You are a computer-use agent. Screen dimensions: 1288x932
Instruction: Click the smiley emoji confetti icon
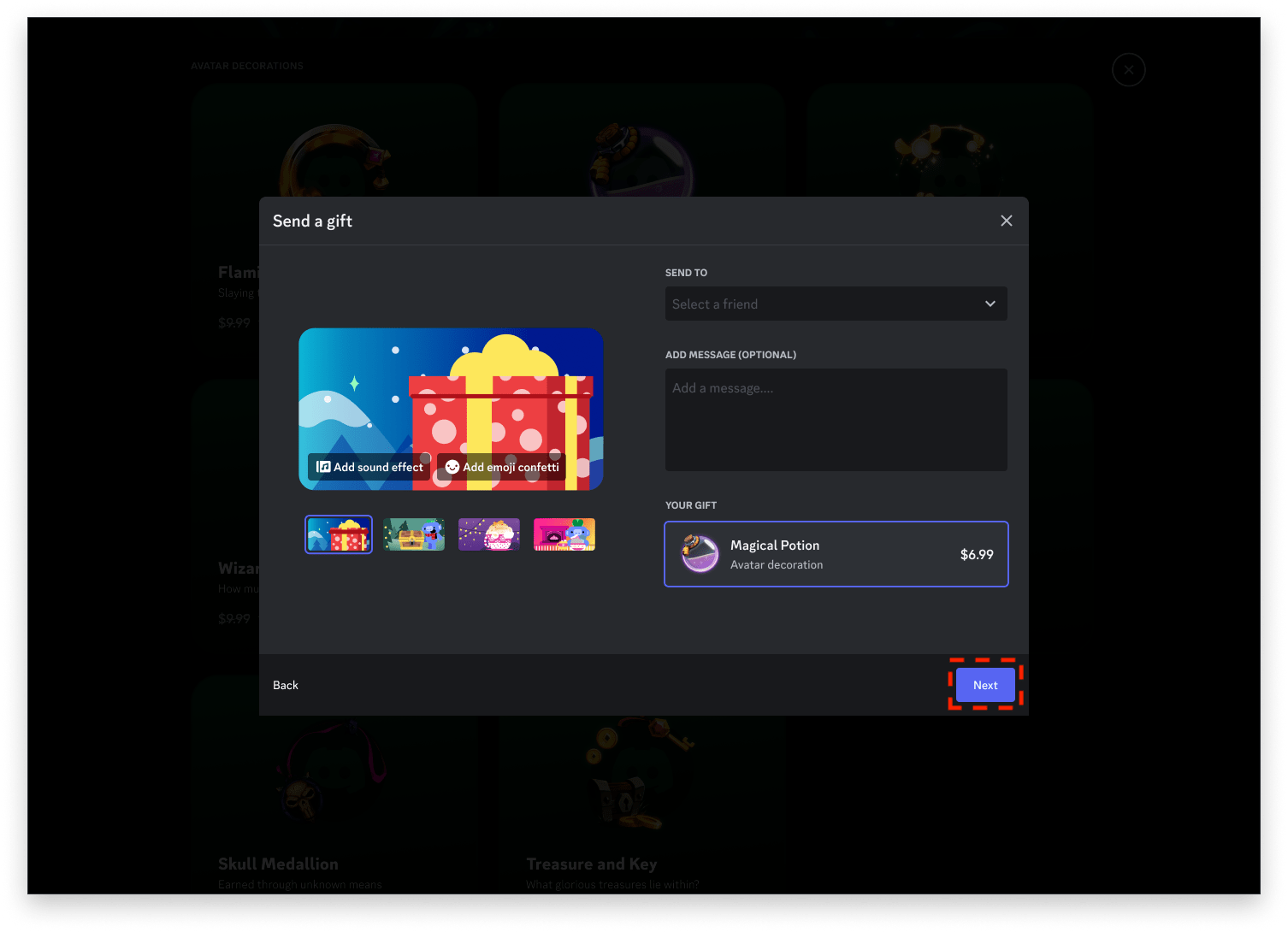click(x=452, y=467)
